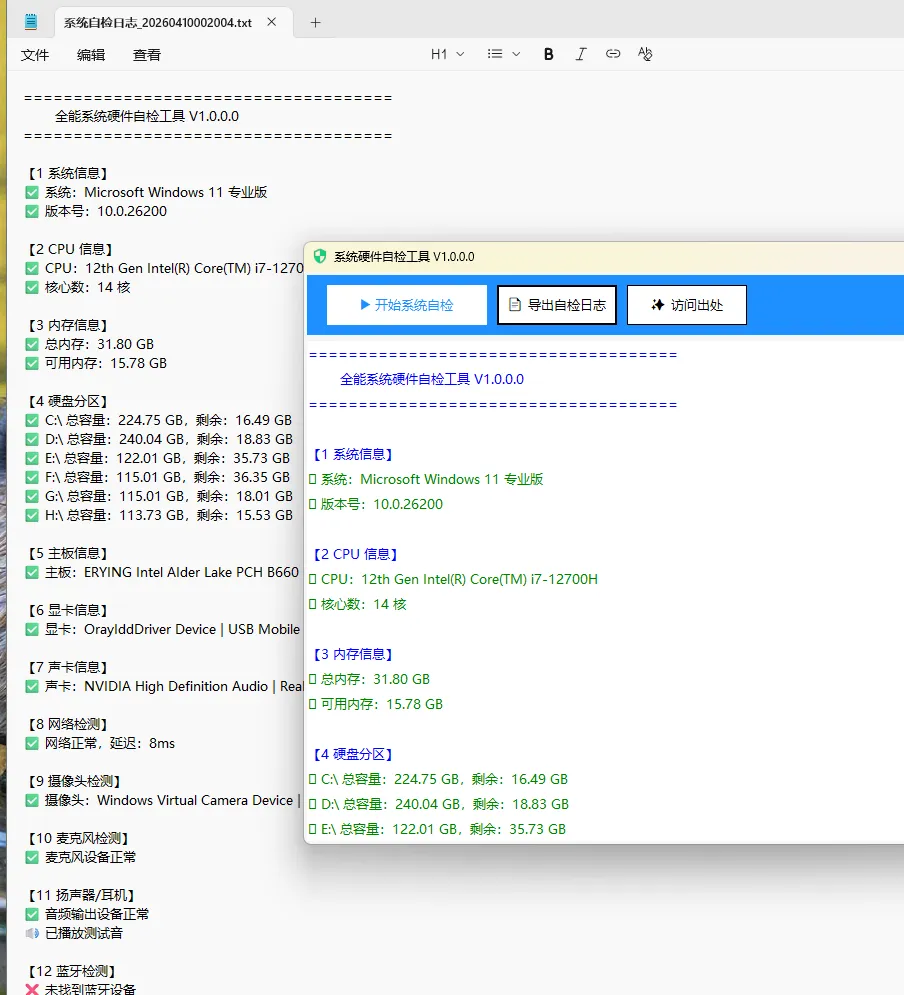Click green check beside G:\ 总容量 line
This screenshot has width=904, height=995.
(32, 497)
